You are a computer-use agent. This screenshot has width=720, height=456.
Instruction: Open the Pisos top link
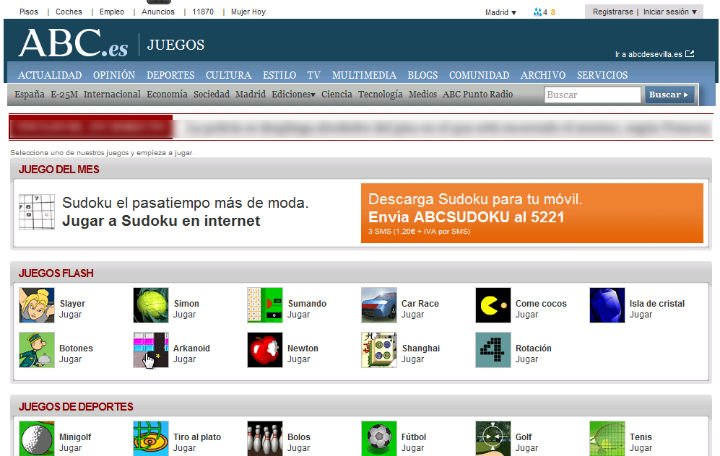[x=29, y=12]
